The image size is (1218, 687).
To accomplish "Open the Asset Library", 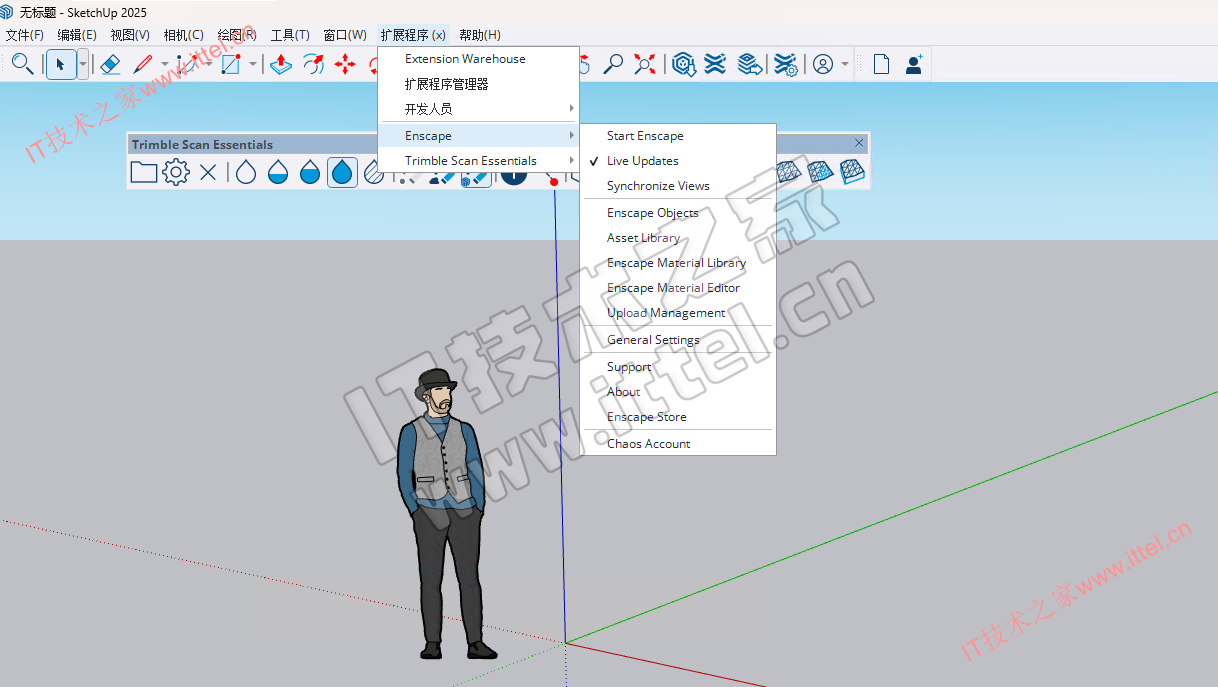I will tap(679, 238).
